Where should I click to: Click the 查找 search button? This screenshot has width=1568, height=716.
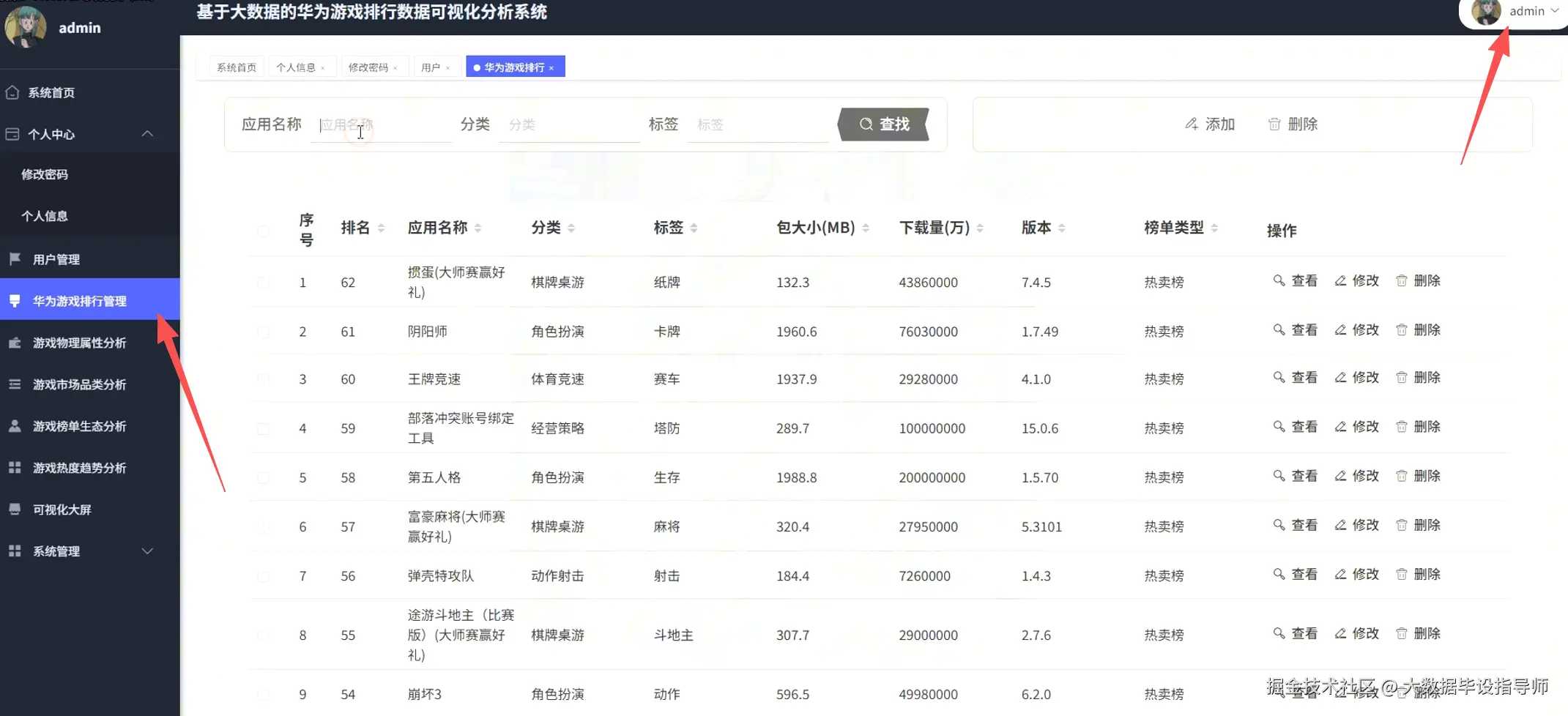[883, 124]
